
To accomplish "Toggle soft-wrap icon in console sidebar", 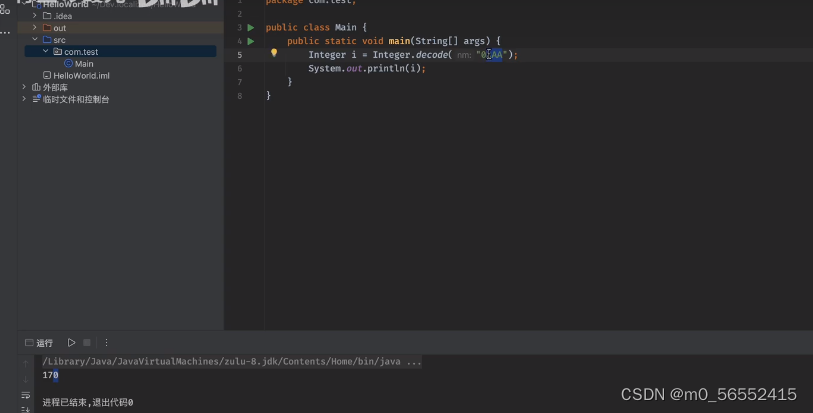I will point(25,395).
